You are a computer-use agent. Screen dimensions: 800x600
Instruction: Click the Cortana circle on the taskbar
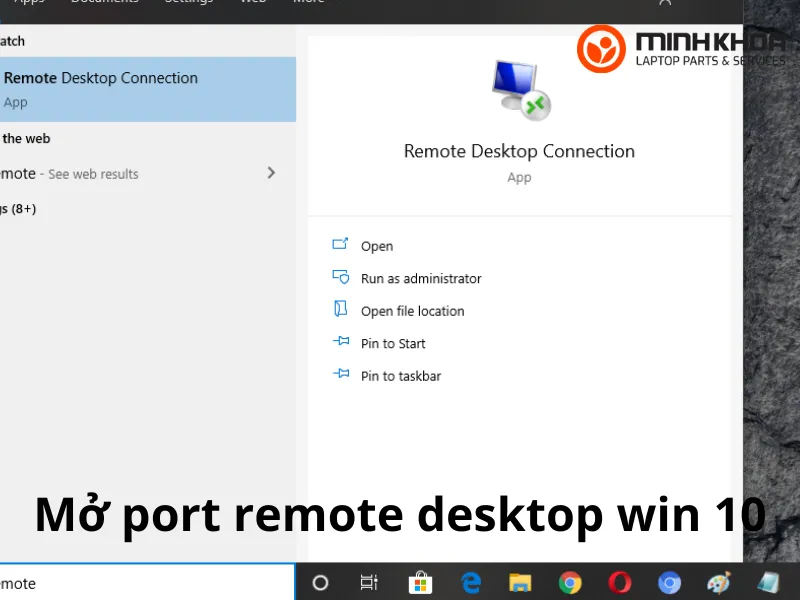pyautogui.click(x=320, y=583)
